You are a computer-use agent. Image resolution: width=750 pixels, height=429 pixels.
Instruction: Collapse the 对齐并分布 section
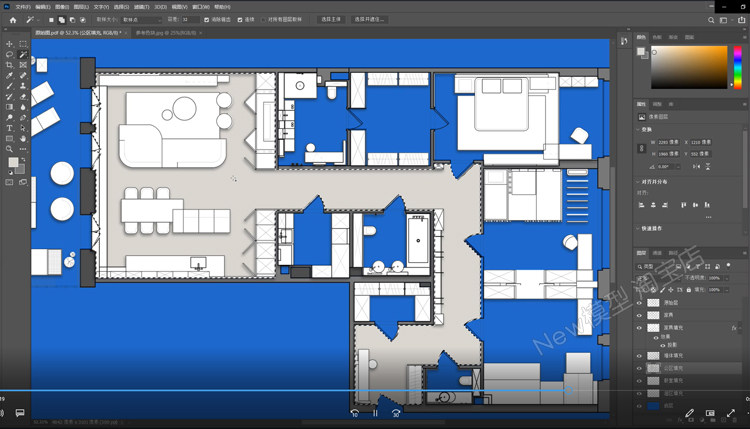(x=640, y=181)
